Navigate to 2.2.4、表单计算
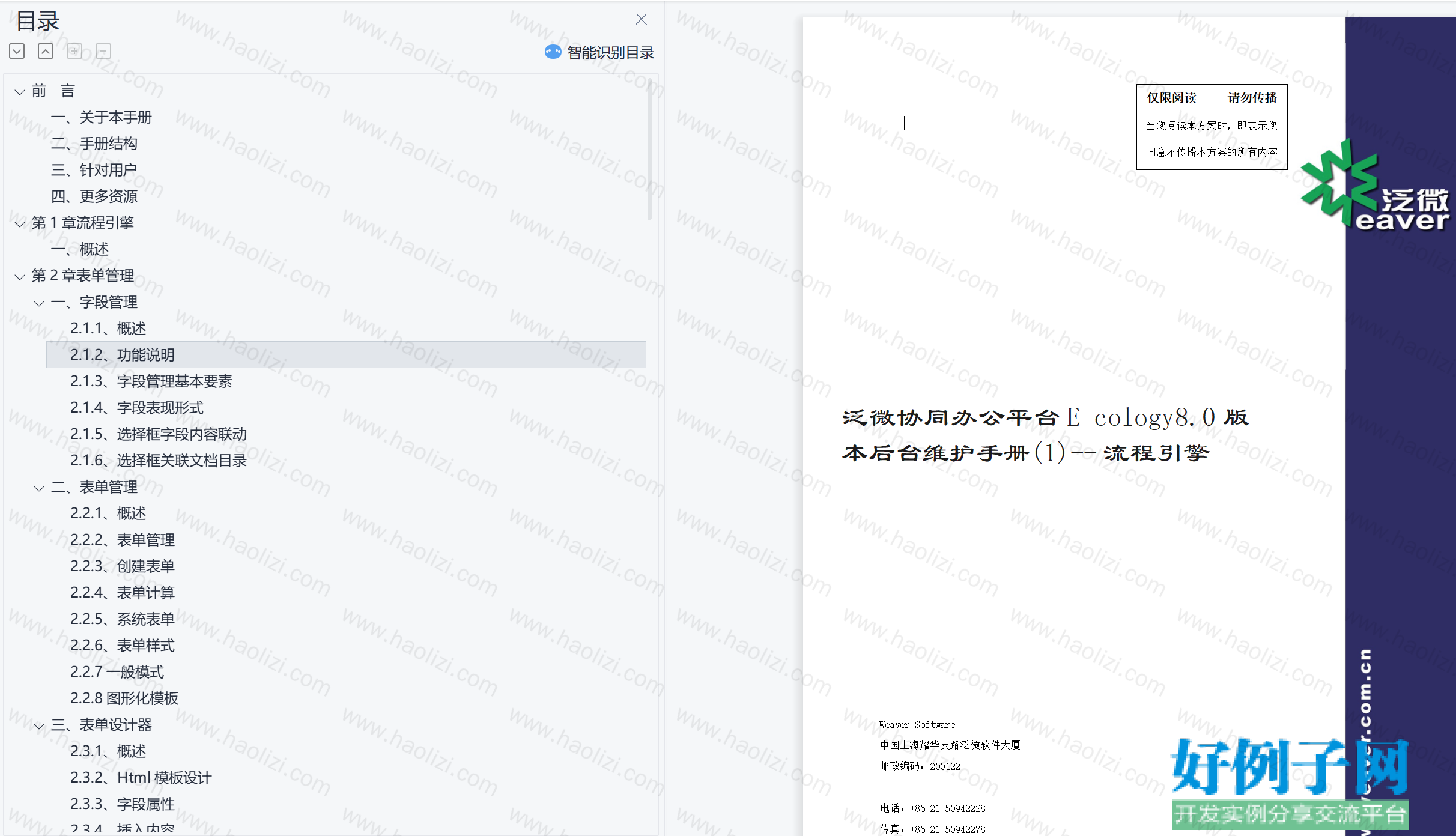 coord(123,593)
